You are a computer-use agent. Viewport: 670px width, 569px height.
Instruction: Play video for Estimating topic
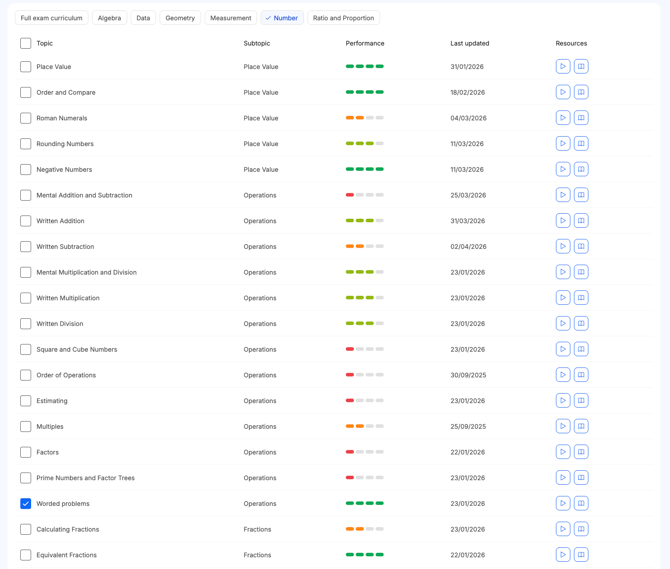point(563,400)
